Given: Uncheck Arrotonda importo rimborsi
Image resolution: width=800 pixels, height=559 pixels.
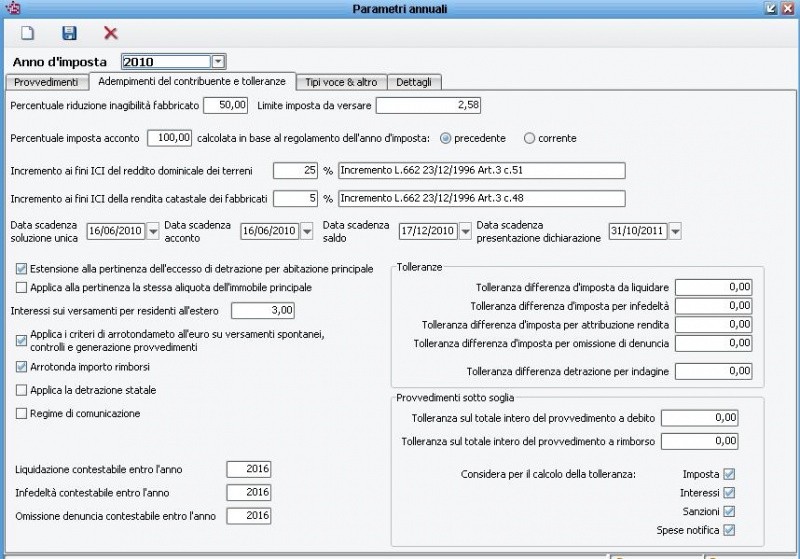Looking at the screenshot, I should [x=21, y=367].
